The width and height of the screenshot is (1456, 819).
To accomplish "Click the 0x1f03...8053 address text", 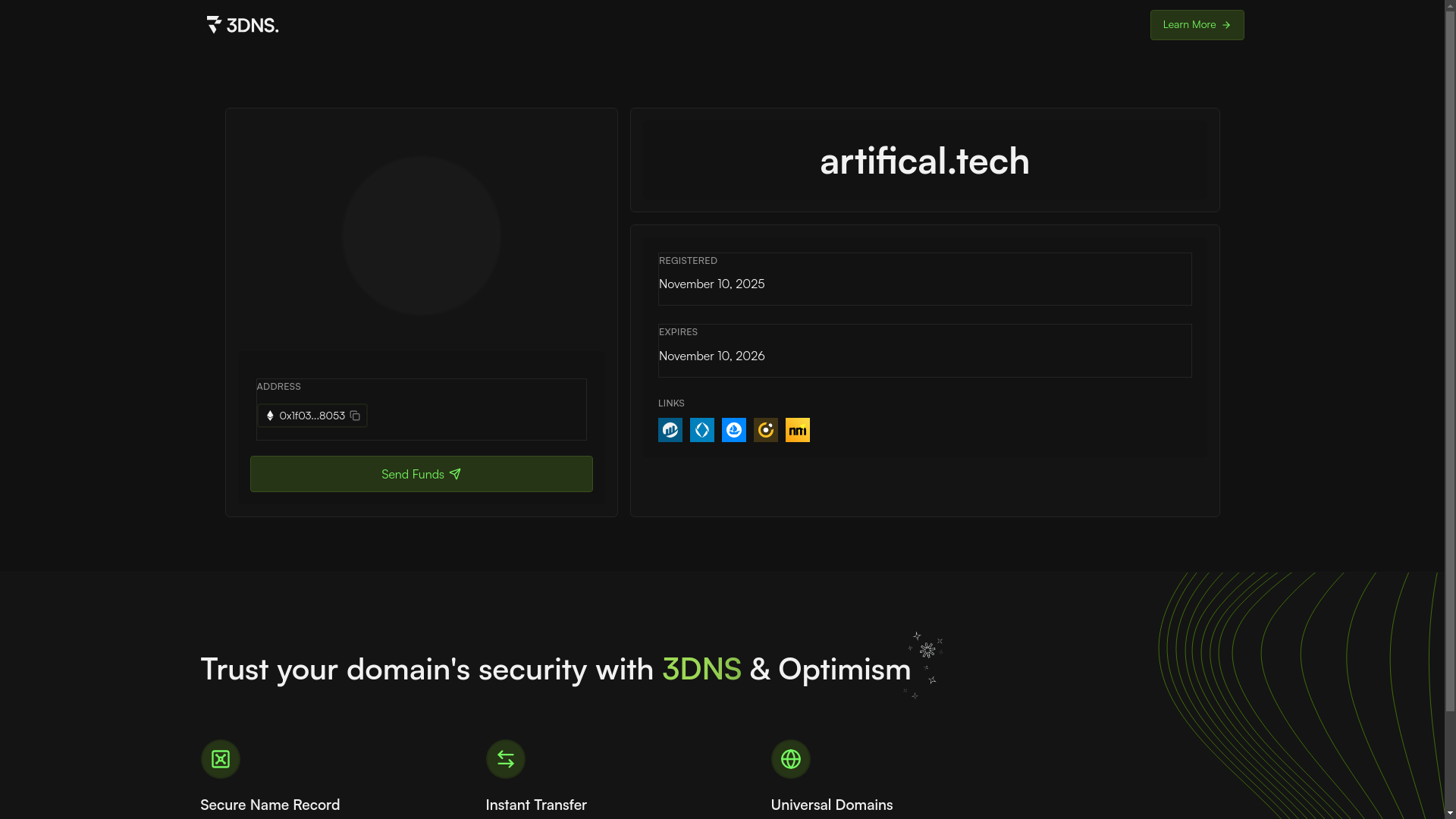I will coord(312,416).
